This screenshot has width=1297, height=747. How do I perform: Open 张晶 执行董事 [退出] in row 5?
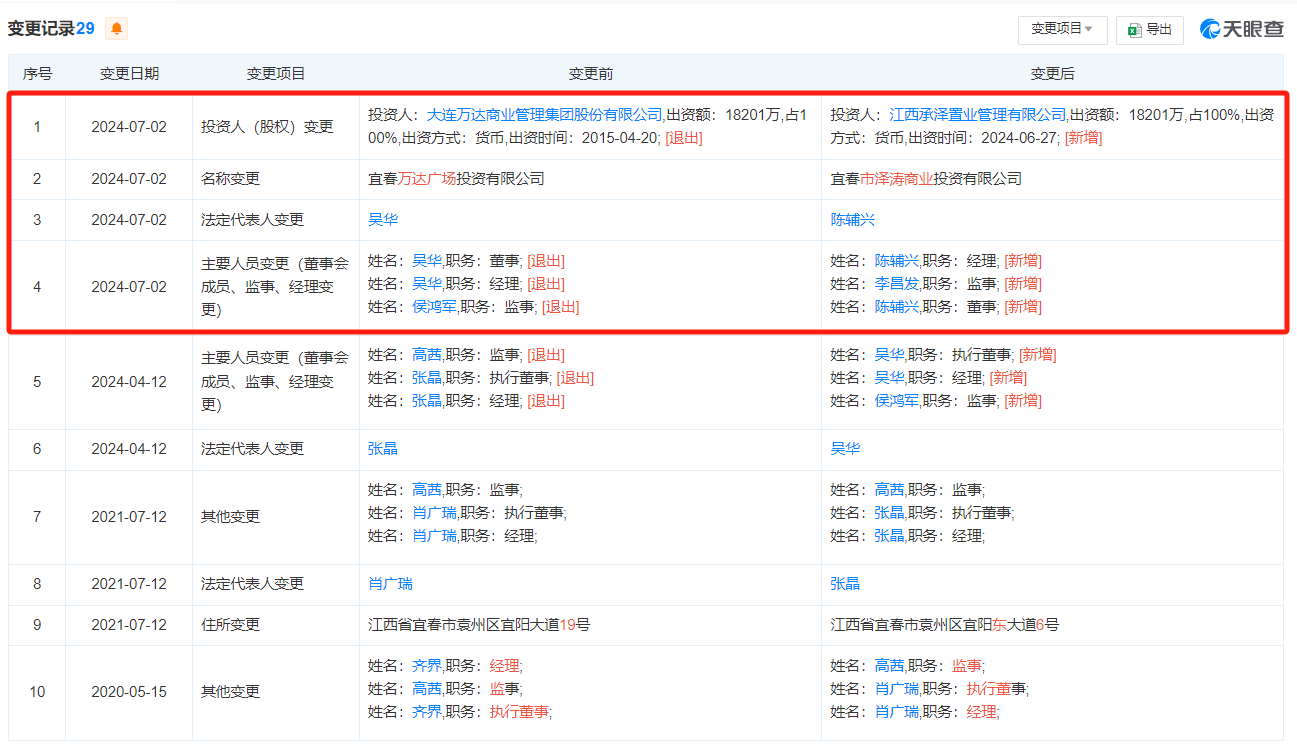click(427, 378)
